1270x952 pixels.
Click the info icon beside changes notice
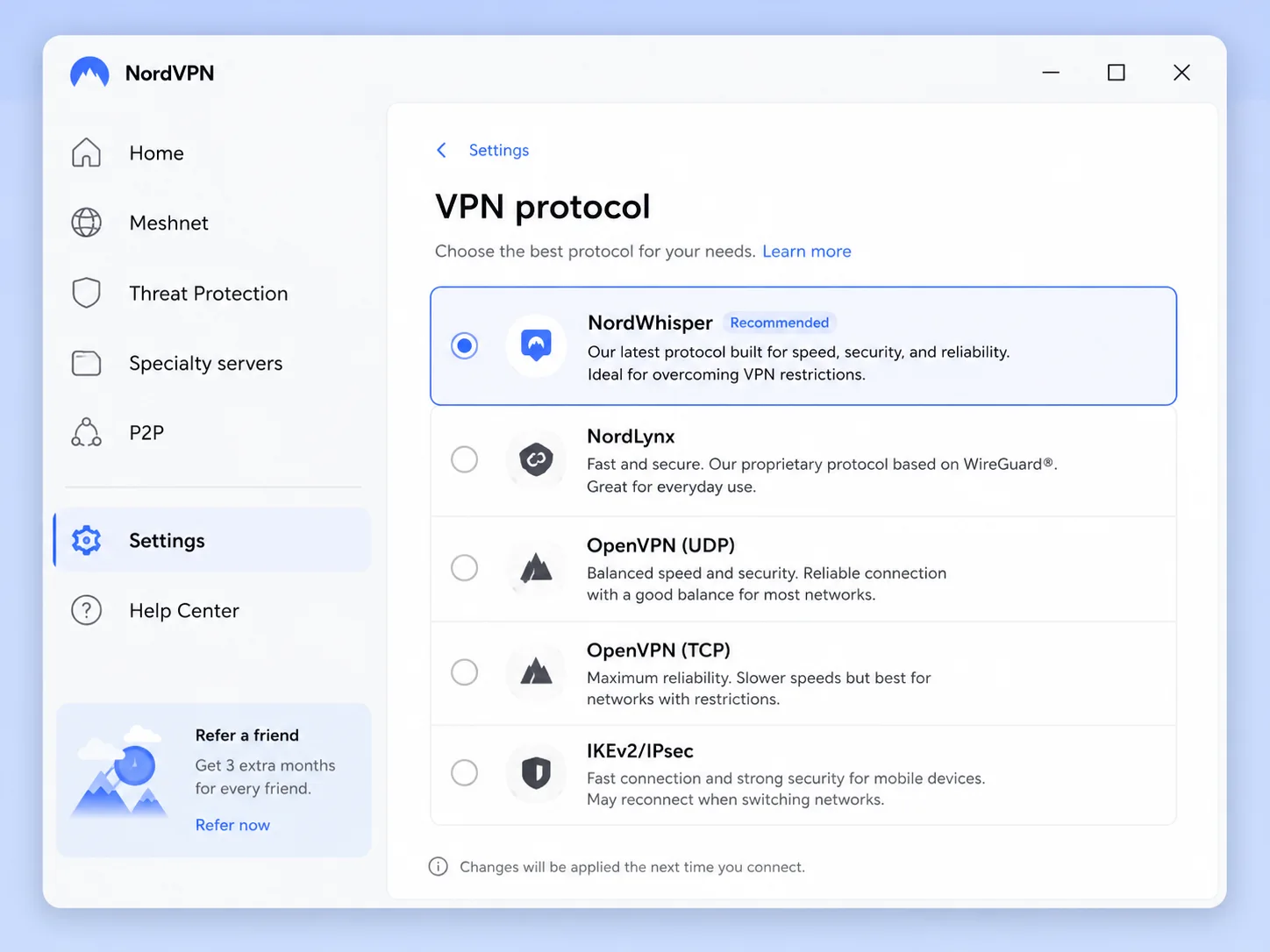pyautogui.click(x=438, y=867)
